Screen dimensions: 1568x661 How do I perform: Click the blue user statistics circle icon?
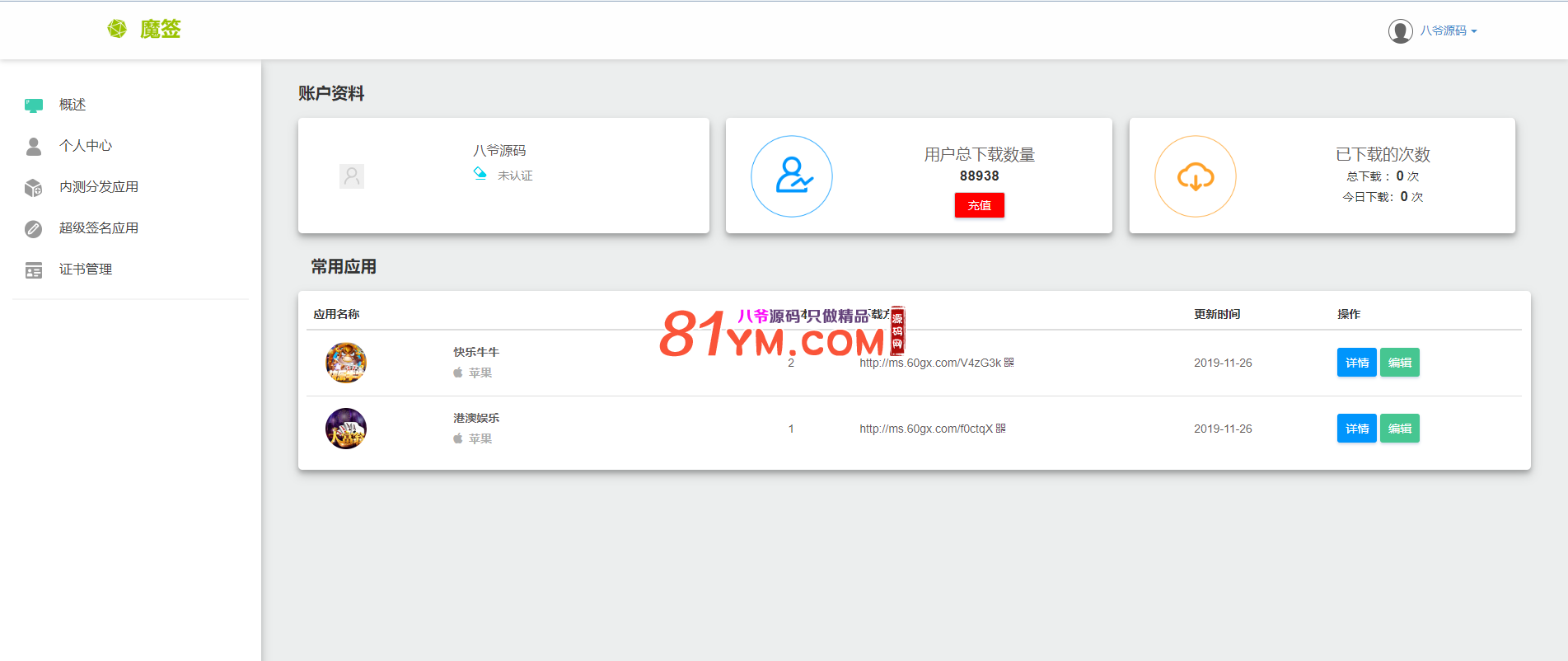(x=791, y=176)
